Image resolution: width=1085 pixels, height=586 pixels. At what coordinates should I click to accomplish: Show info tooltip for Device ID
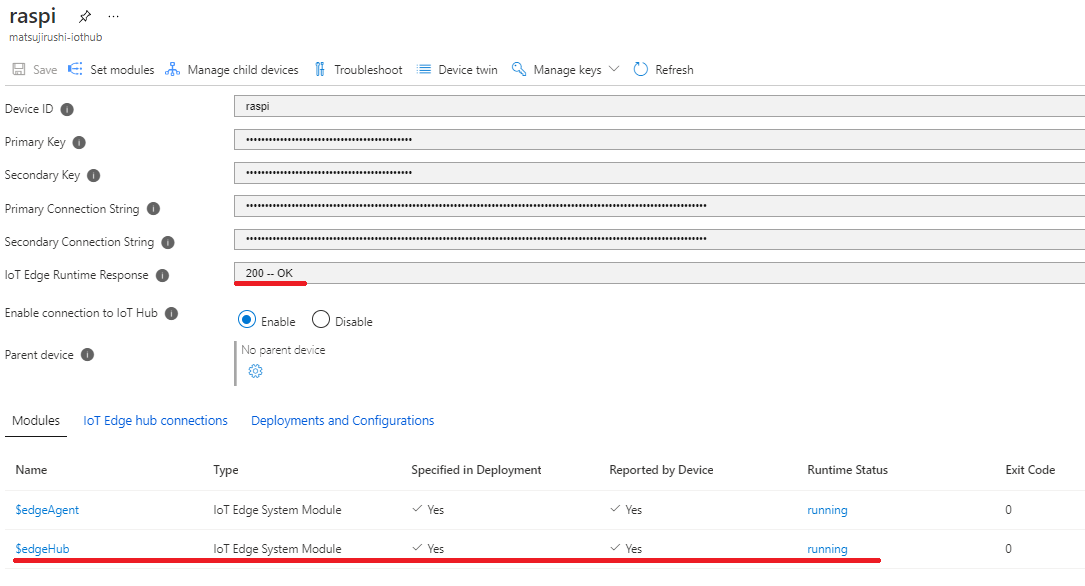[67, 109]
